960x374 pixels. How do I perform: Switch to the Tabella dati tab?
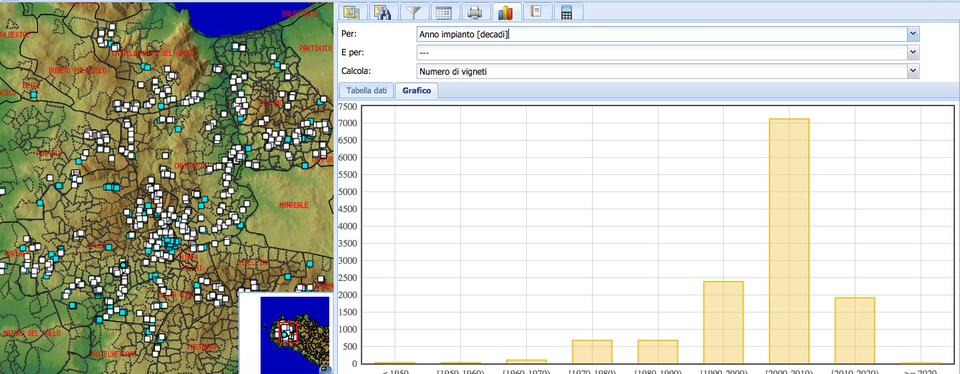click(x=367, y=91)
